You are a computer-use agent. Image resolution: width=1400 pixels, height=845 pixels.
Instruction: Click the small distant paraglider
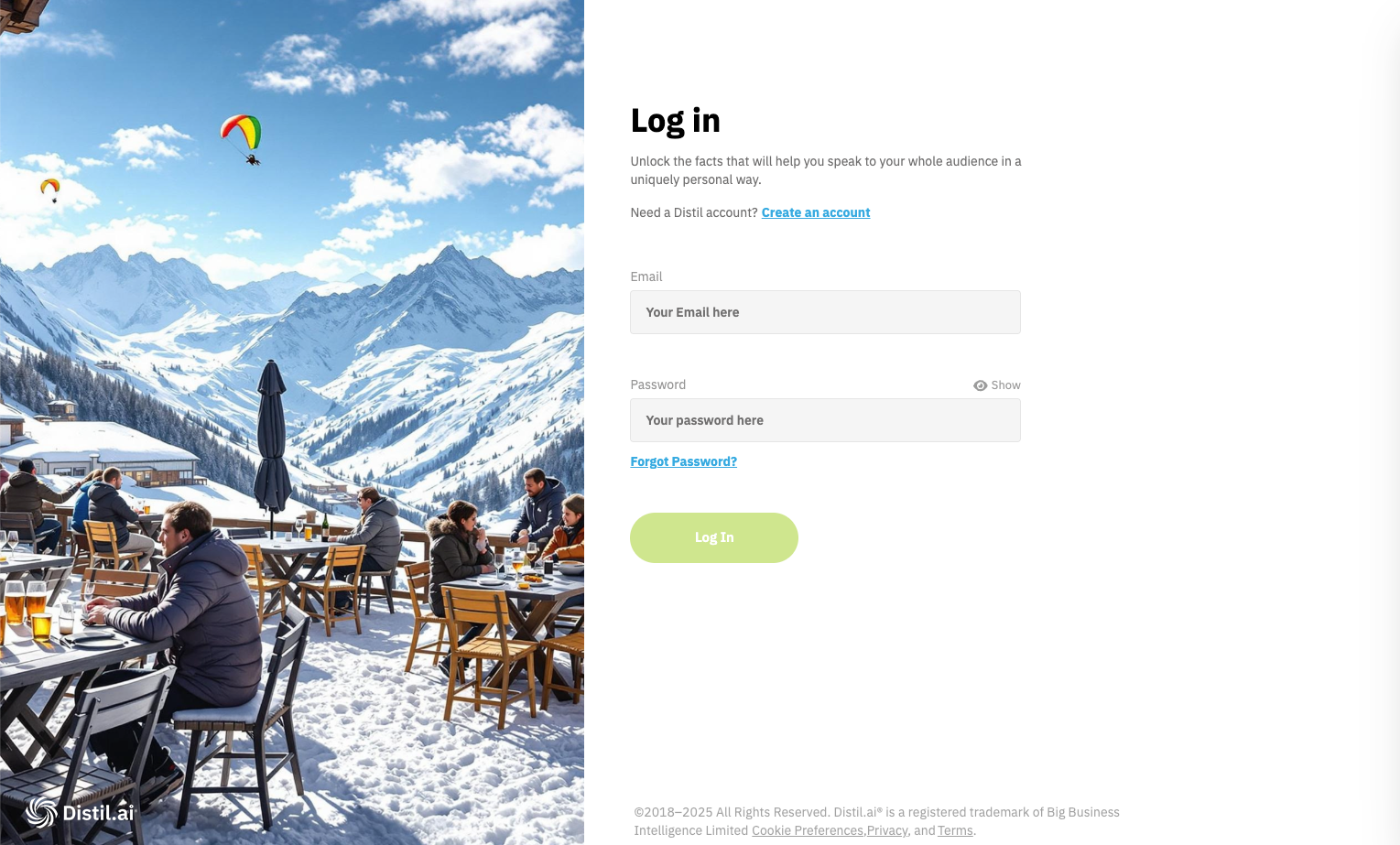(50, 190)
